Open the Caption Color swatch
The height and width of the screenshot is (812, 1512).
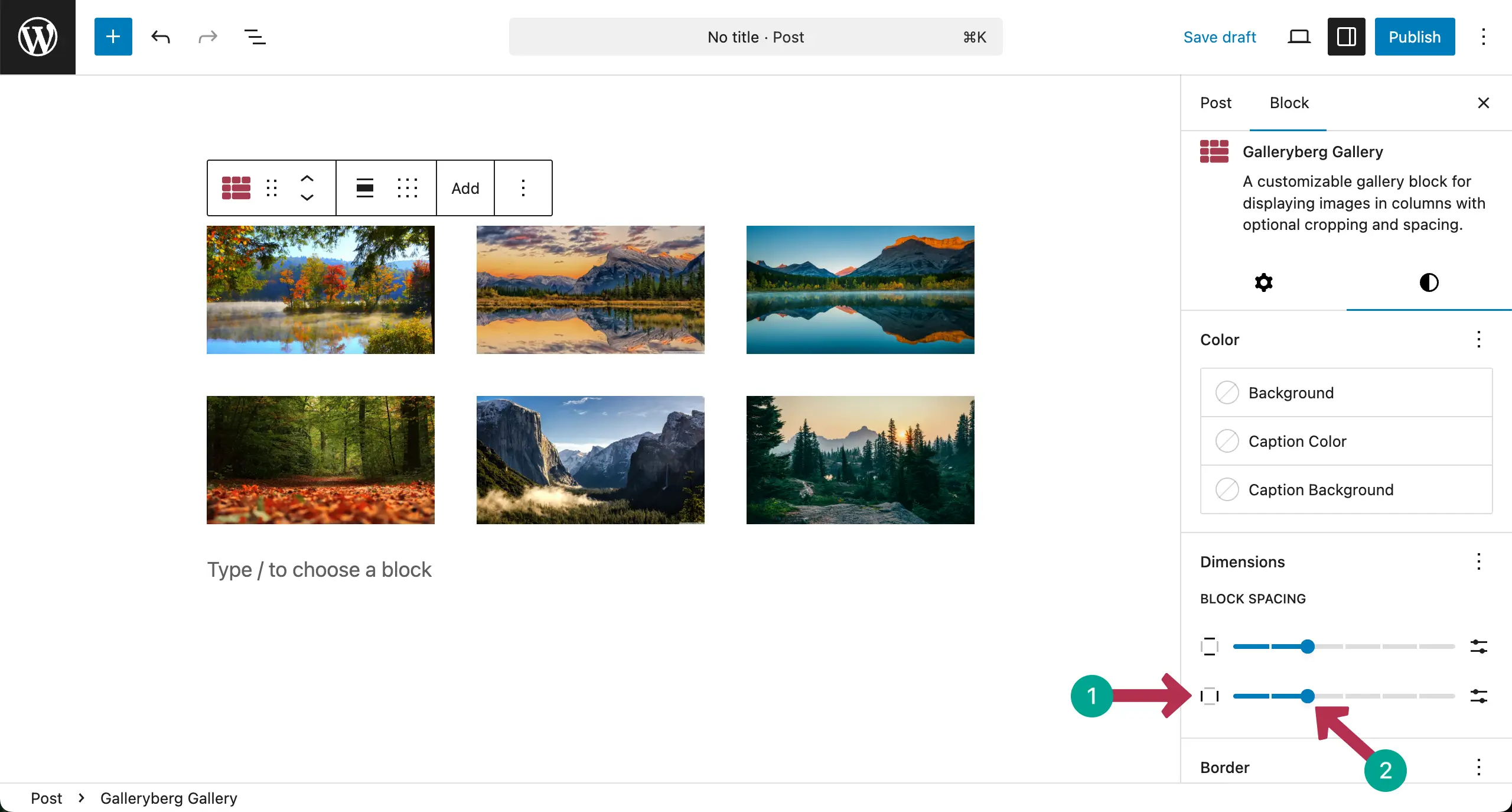pos(1227,441)
